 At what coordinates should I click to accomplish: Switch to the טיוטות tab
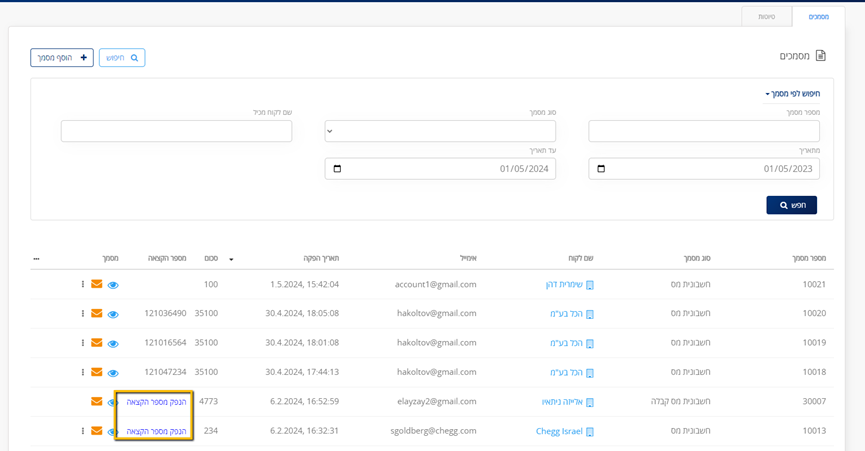point(766,17)
